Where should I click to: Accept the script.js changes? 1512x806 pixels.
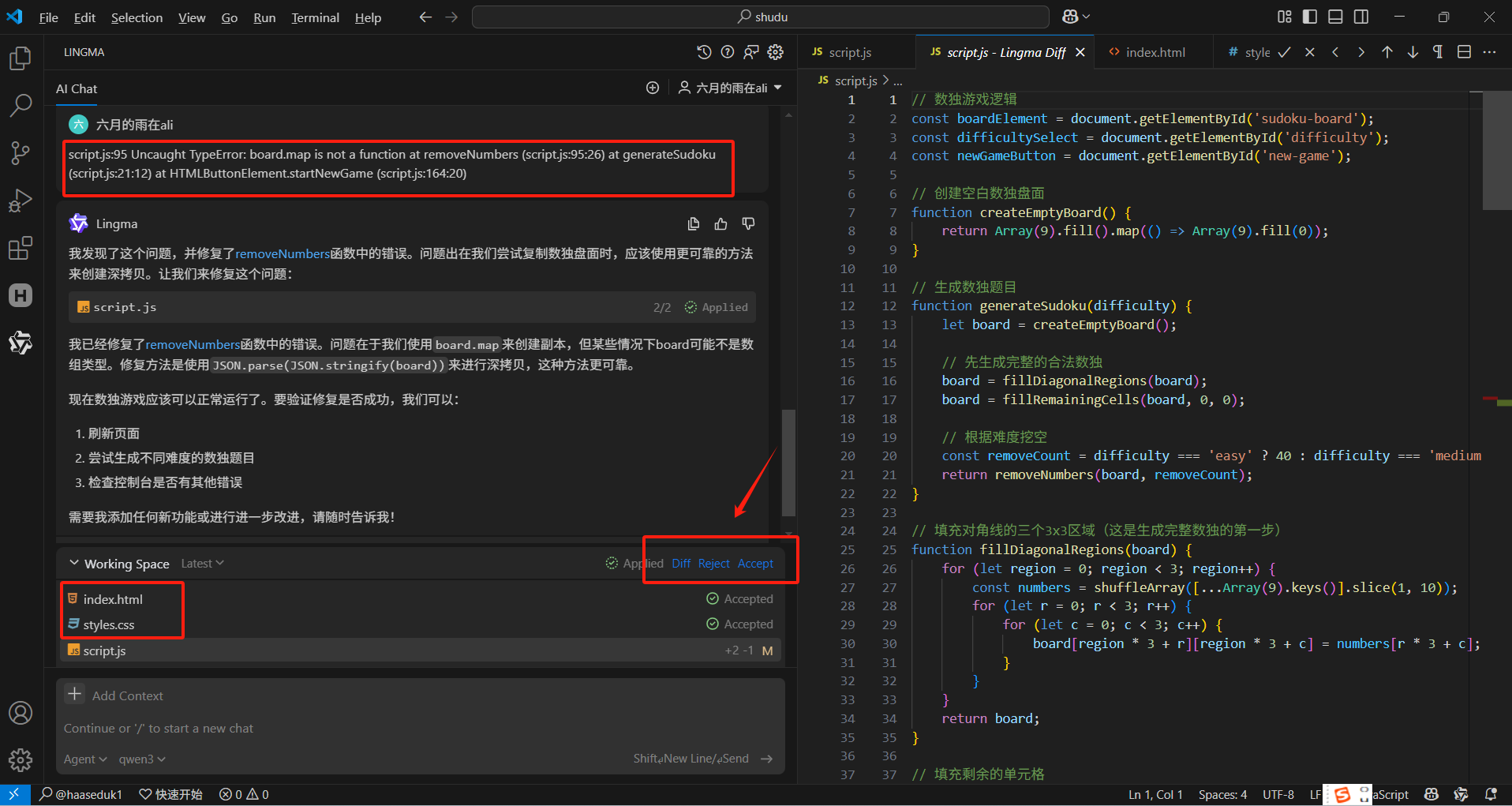click(x=754, y=563)
